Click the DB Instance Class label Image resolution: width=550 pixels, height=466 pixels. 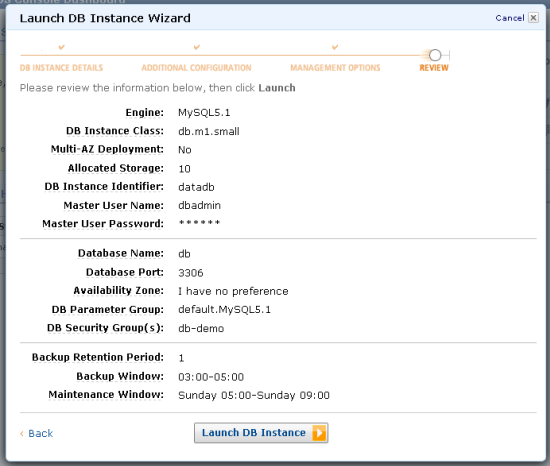coord(115,131)
